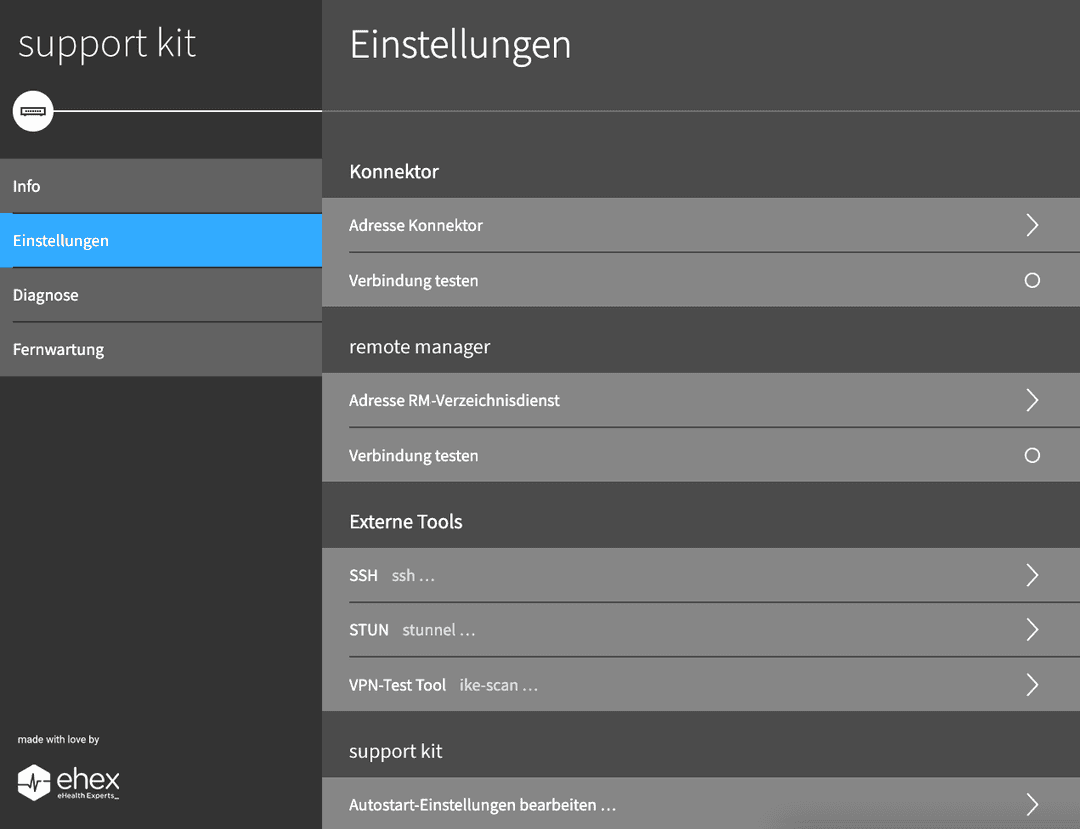The image size is (1080, 829).
Task: Open Autostart-Einstellungen bearbeiten
Action: point(700,804)
